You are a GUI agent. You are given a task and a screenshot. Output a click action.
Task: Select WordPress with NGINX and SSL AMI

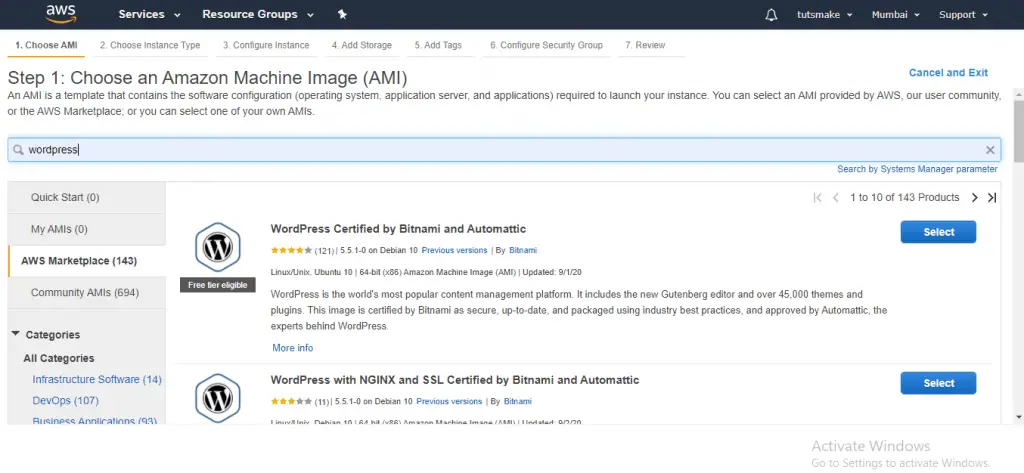click(938, 383)
